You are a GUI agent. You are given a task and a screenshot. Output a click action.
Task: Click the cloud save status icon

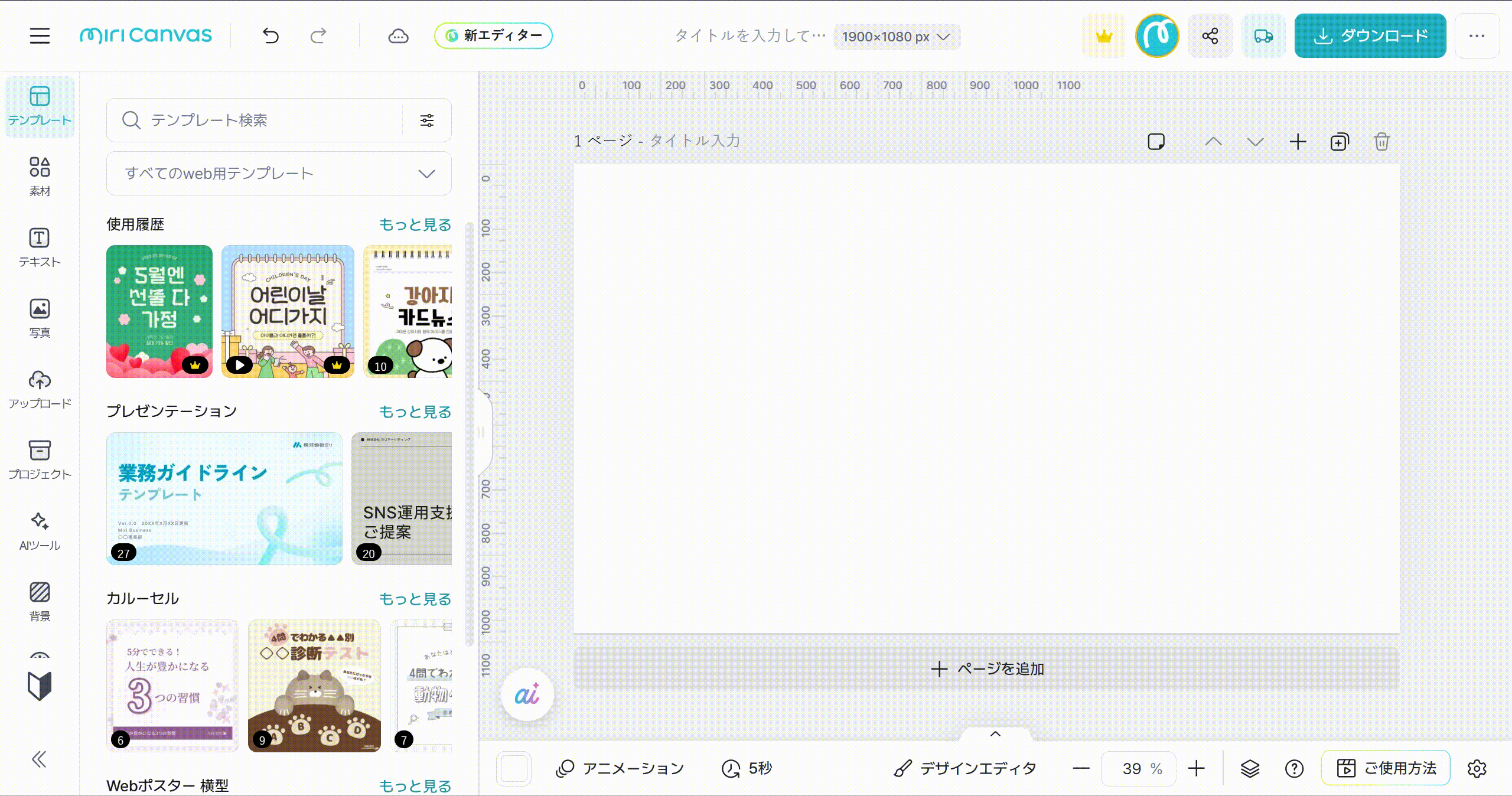coord(398,36)
